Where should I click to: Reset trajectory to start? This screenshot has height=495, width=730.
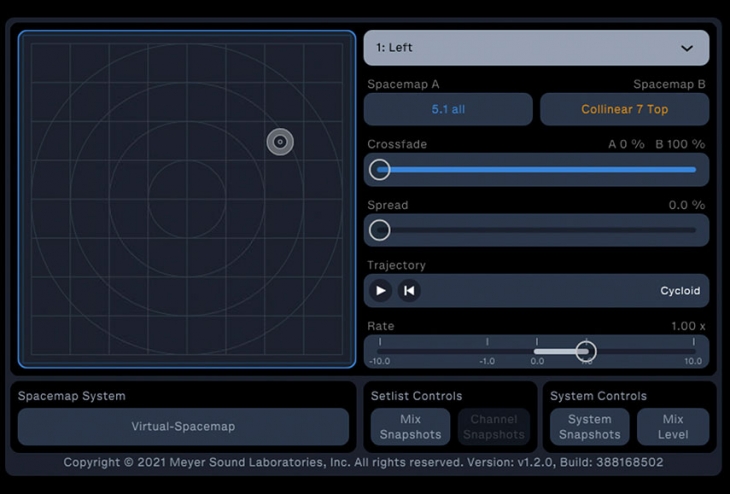point(409,291)
